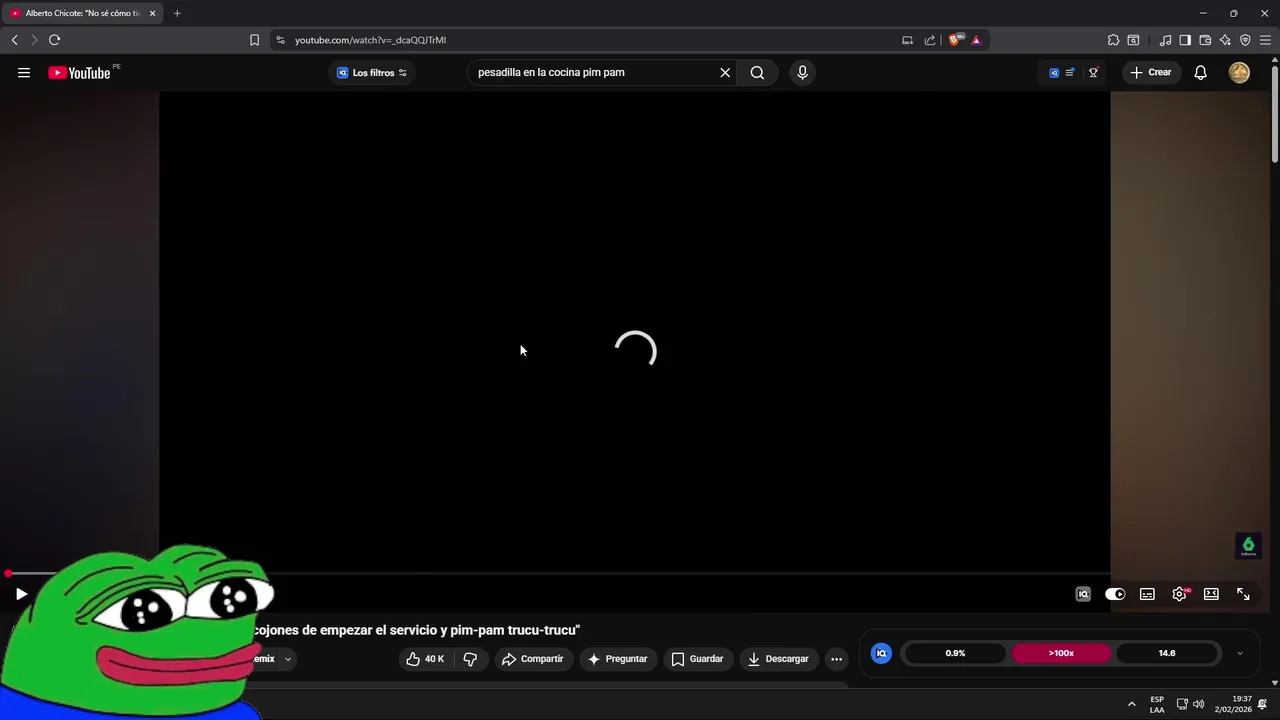This screenshot has height=720, width=1280.
Task: Like the video with 40 K likes
Action: (425, 659)
